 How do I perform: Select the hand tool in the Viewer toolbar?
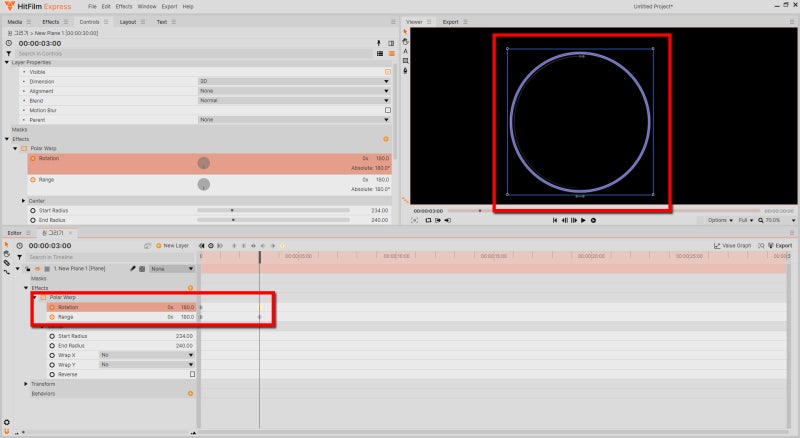(405, 41)
